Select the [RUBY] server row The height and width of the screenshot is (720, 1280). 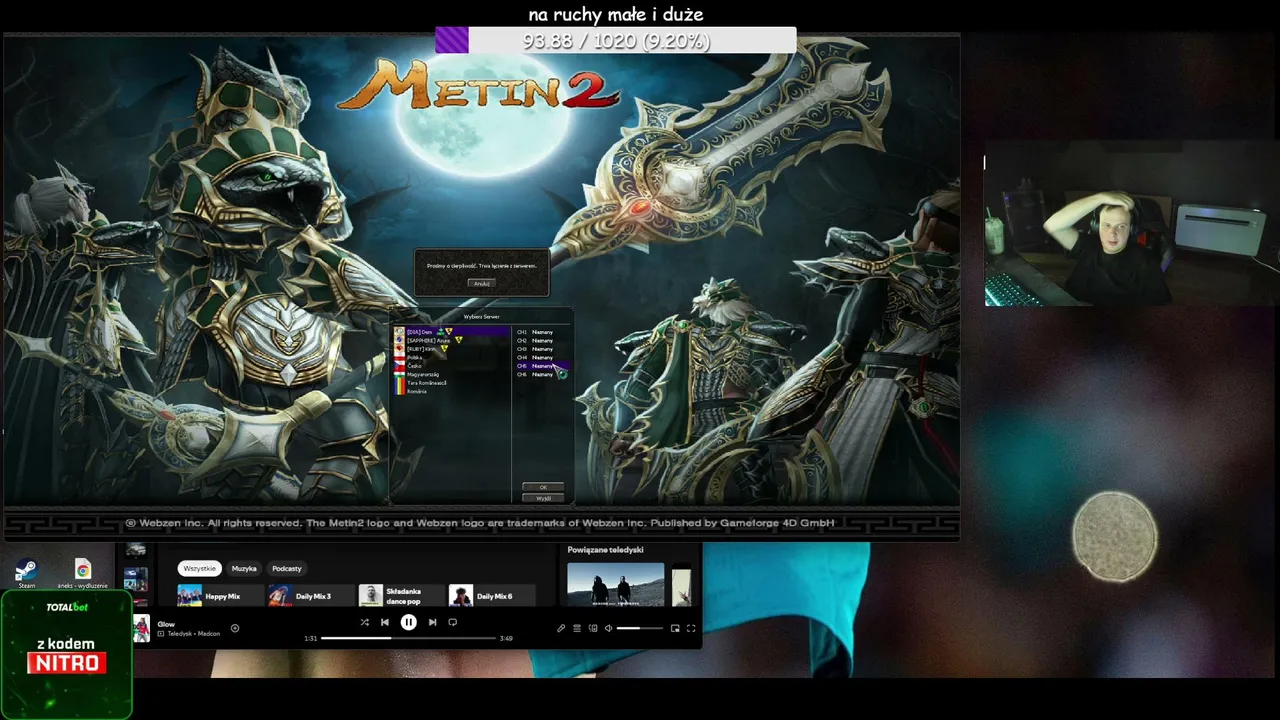click(451, 349)
